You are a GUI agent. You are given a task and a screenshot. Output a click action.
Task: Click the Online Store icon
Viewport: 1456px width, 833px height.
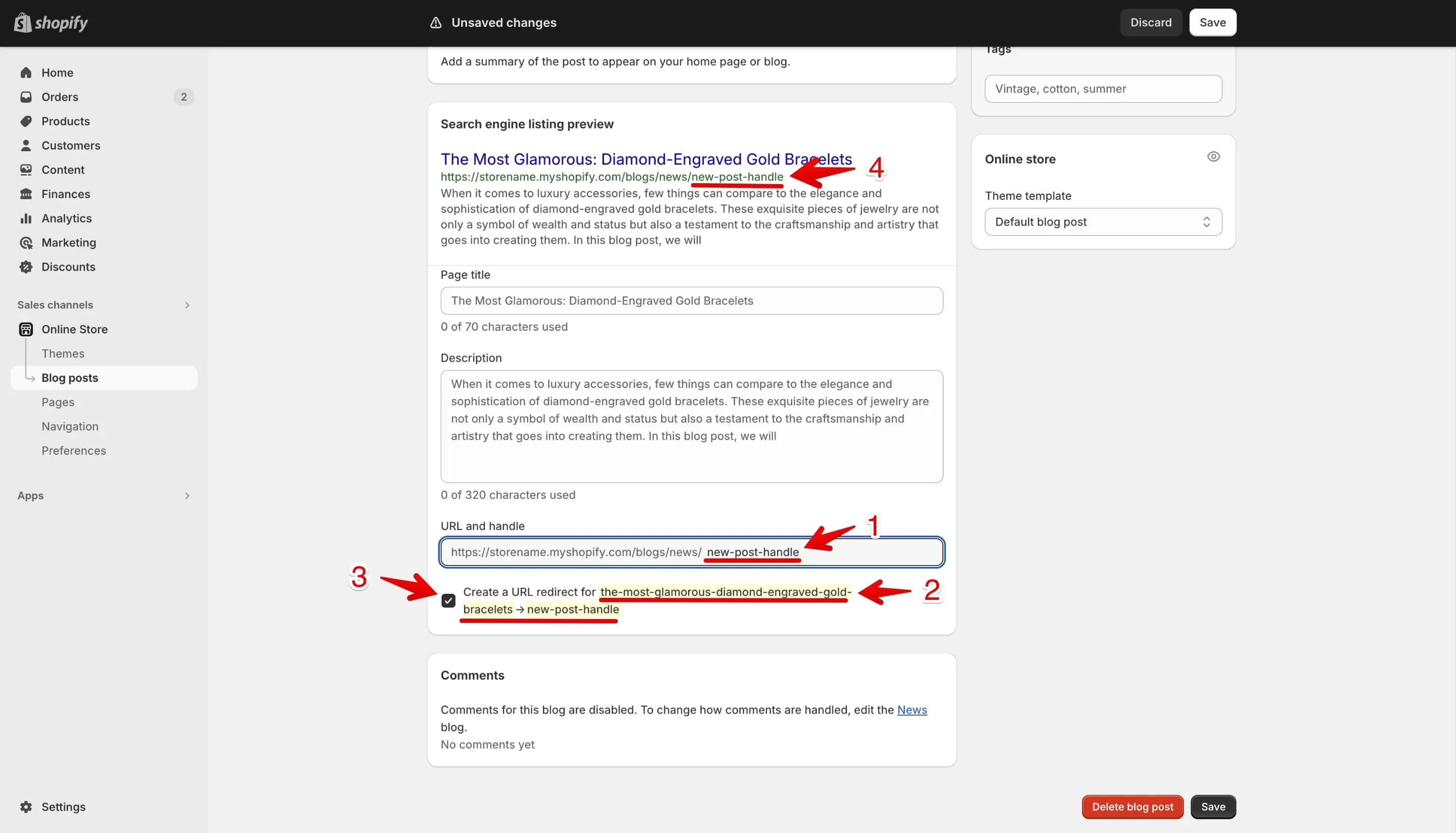(26, 329)
